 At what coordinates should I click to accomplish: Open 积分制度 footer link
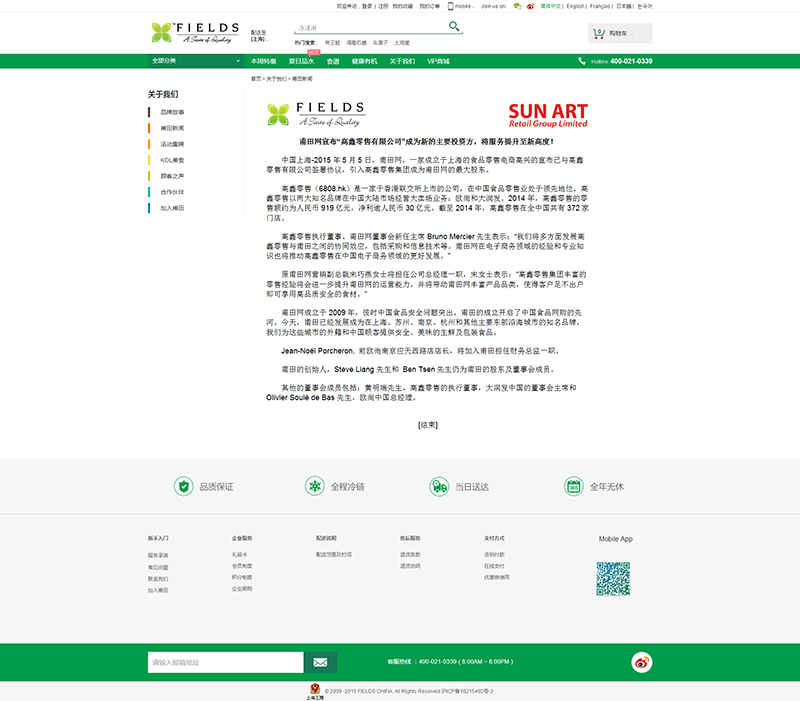point(242,578)
